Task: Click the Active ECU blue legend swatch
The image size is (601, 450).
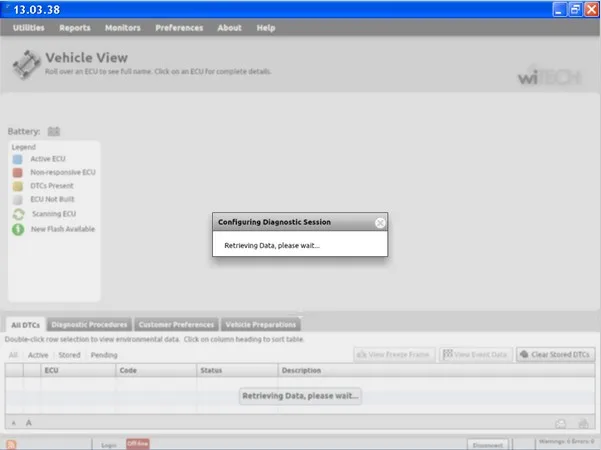Action: (x=17, y=159)
